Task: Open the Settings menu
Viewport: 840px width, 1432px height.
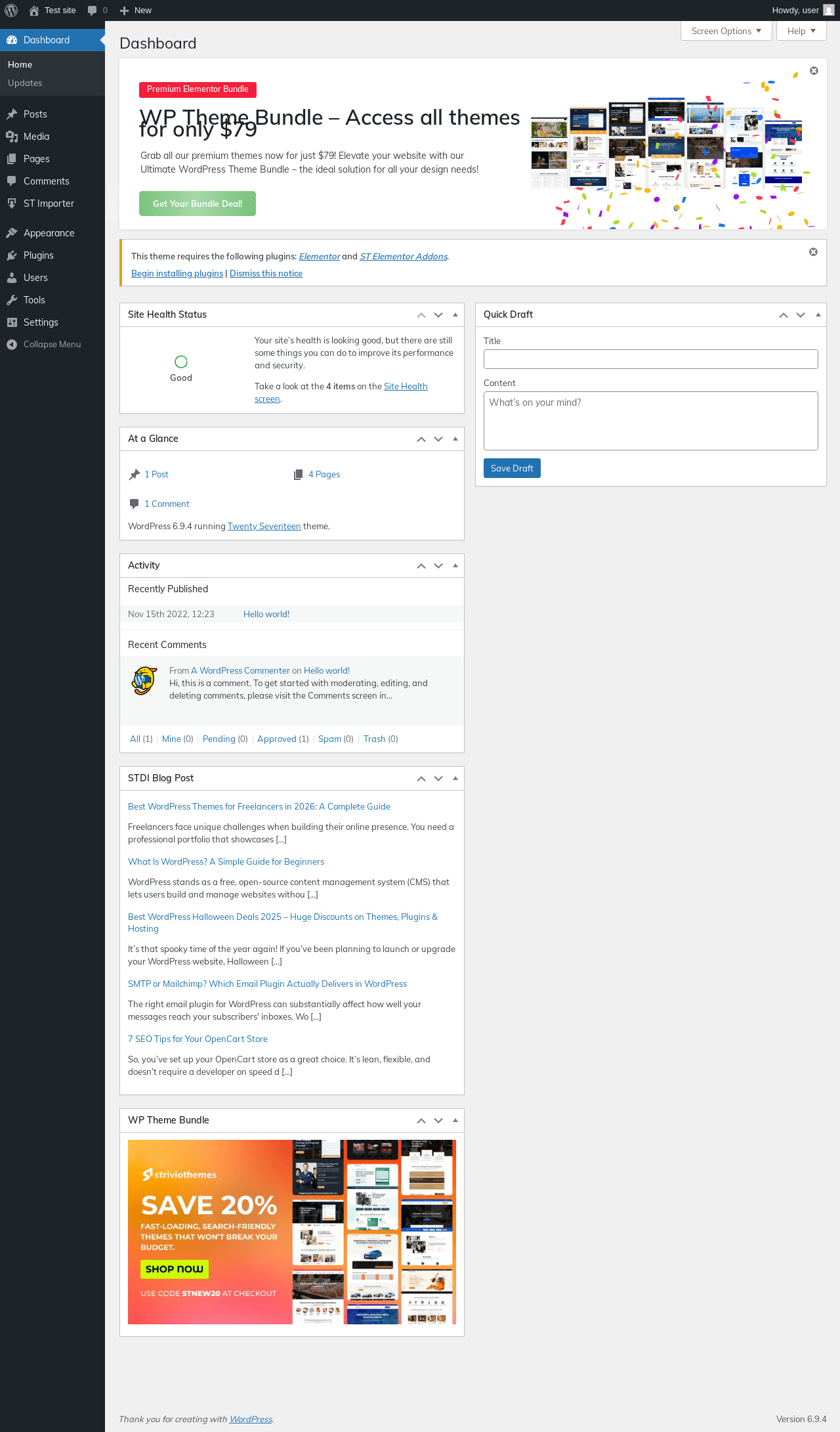Action: coord(52,322)
